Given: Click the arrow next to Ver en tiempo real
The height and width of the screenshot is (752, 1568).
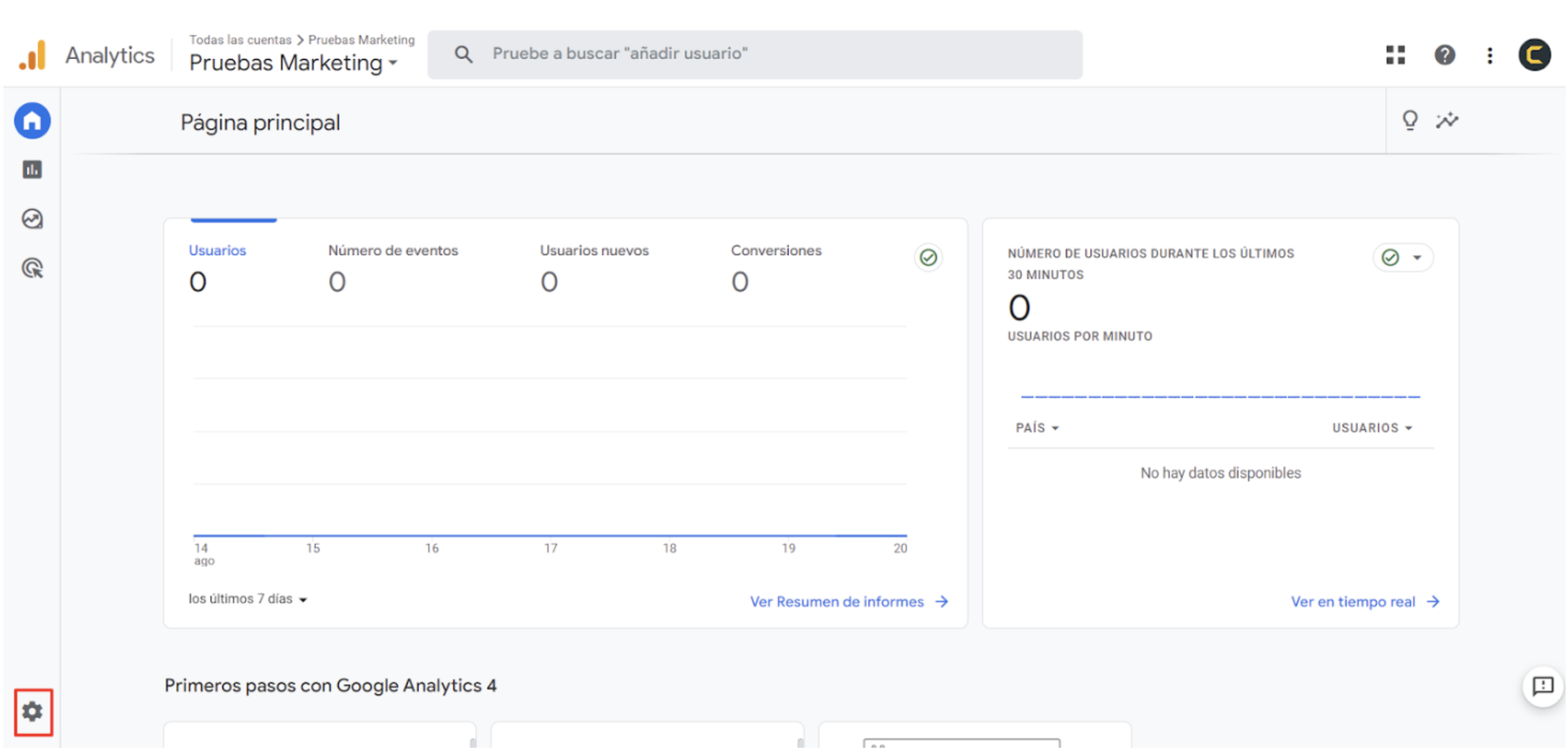Looking at the screenshot, I should (1433, 601).
